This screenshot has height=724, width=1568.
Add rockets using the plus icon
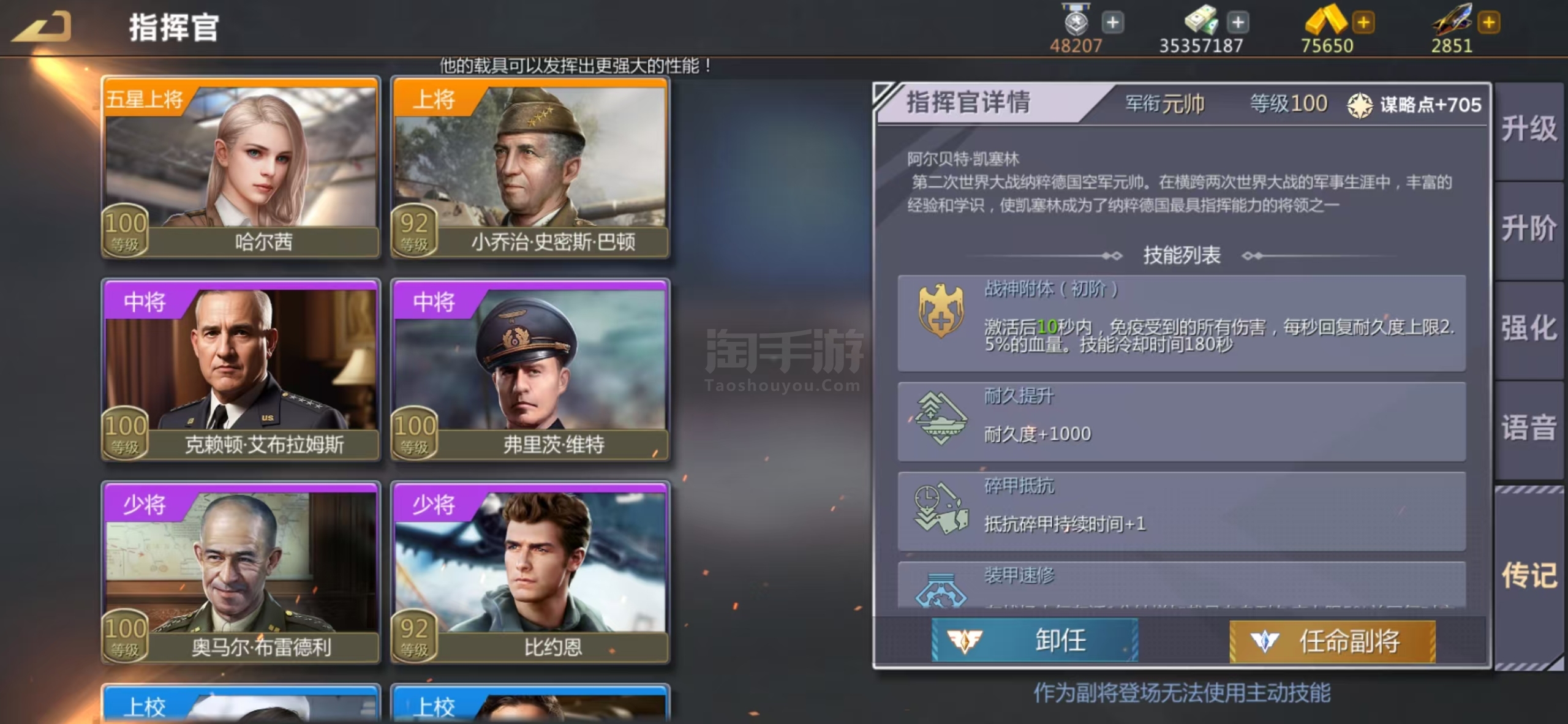pyautogui.click(x=1489, y=23)
